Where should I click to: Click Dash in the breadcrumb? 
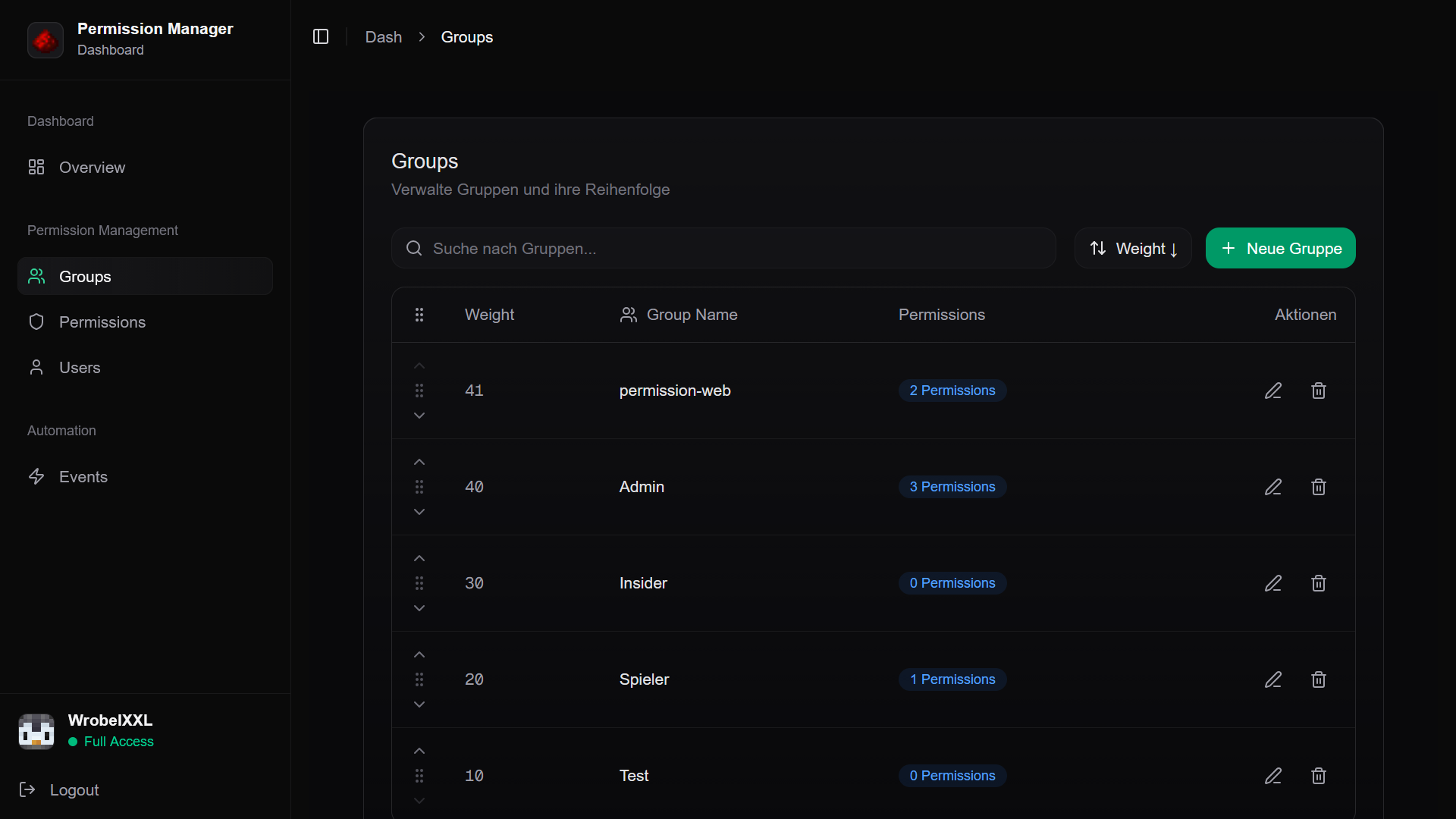click(384, 36)
